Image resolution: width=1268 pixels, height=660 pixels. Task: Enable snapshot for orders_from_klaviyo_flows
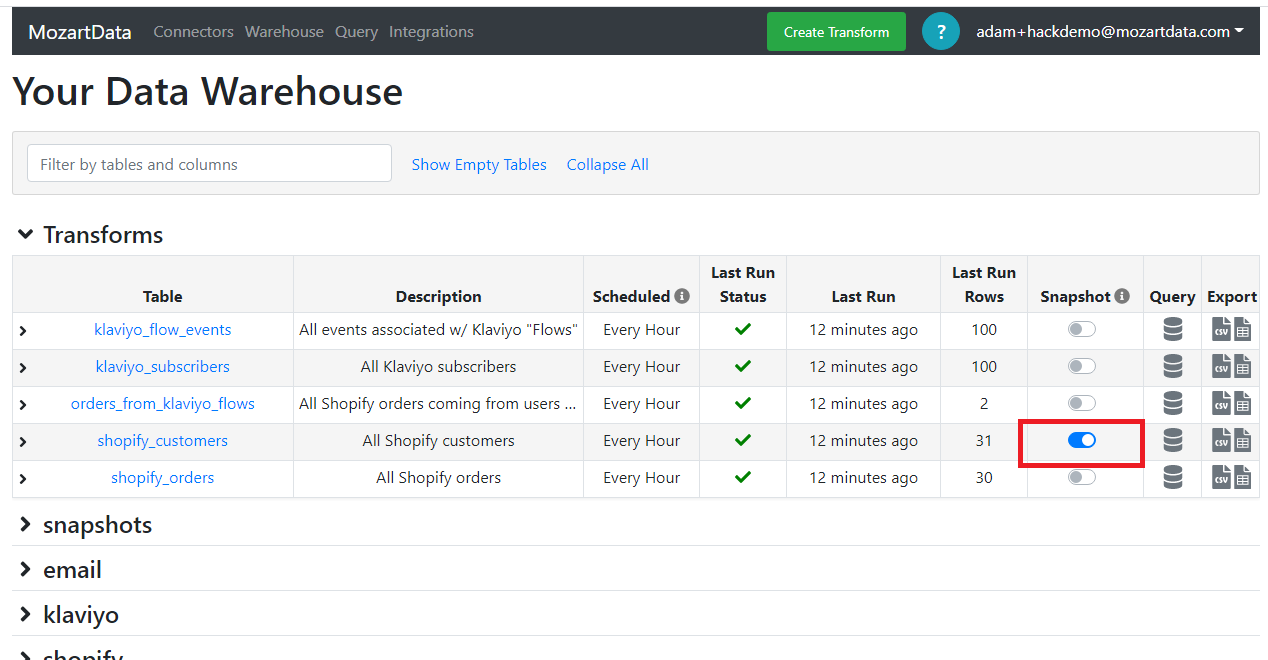pos(1082,403)
